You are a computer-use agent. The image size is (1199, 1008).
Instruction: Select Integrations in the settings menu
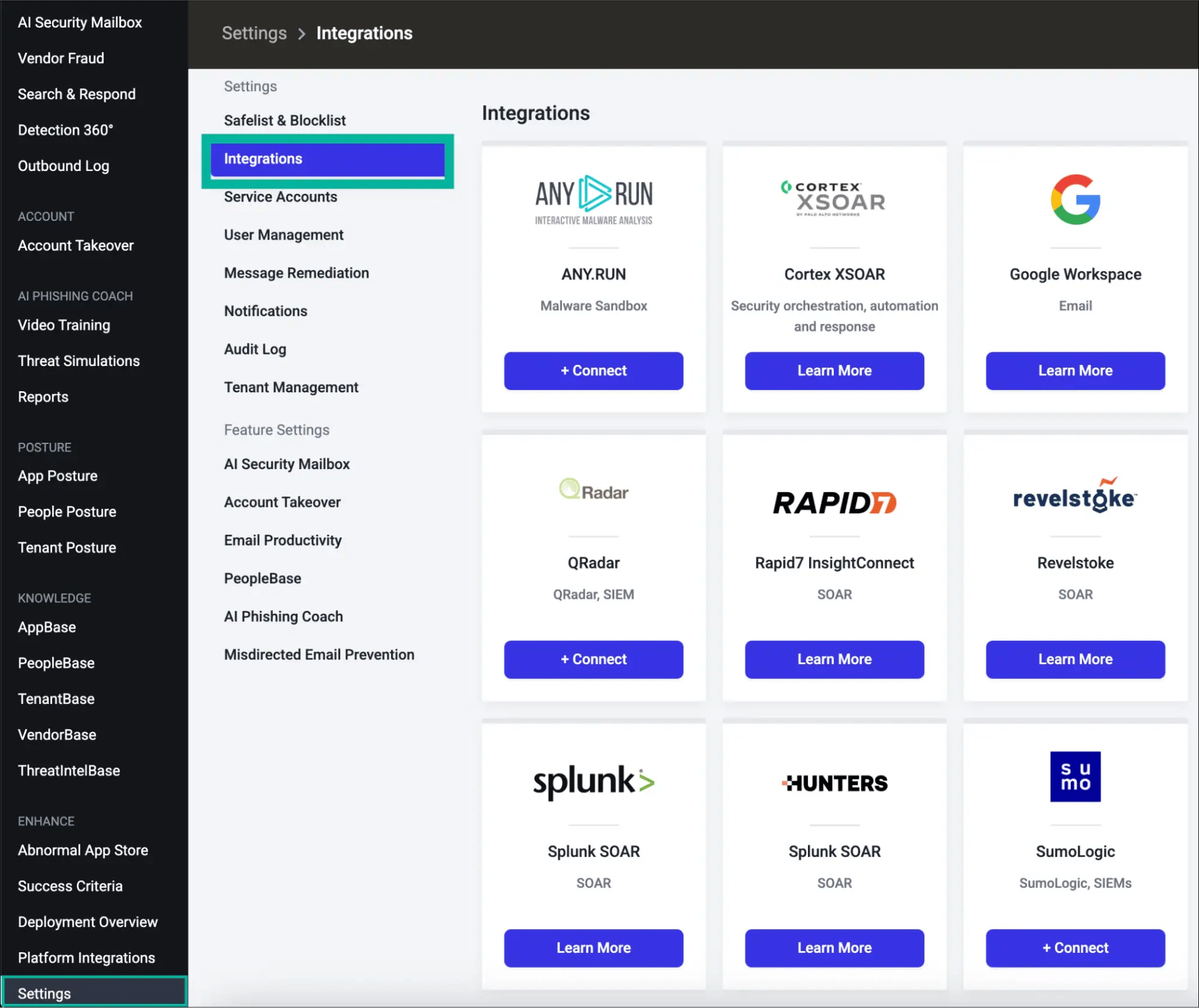pyautogui.click(x=327, y=159)
